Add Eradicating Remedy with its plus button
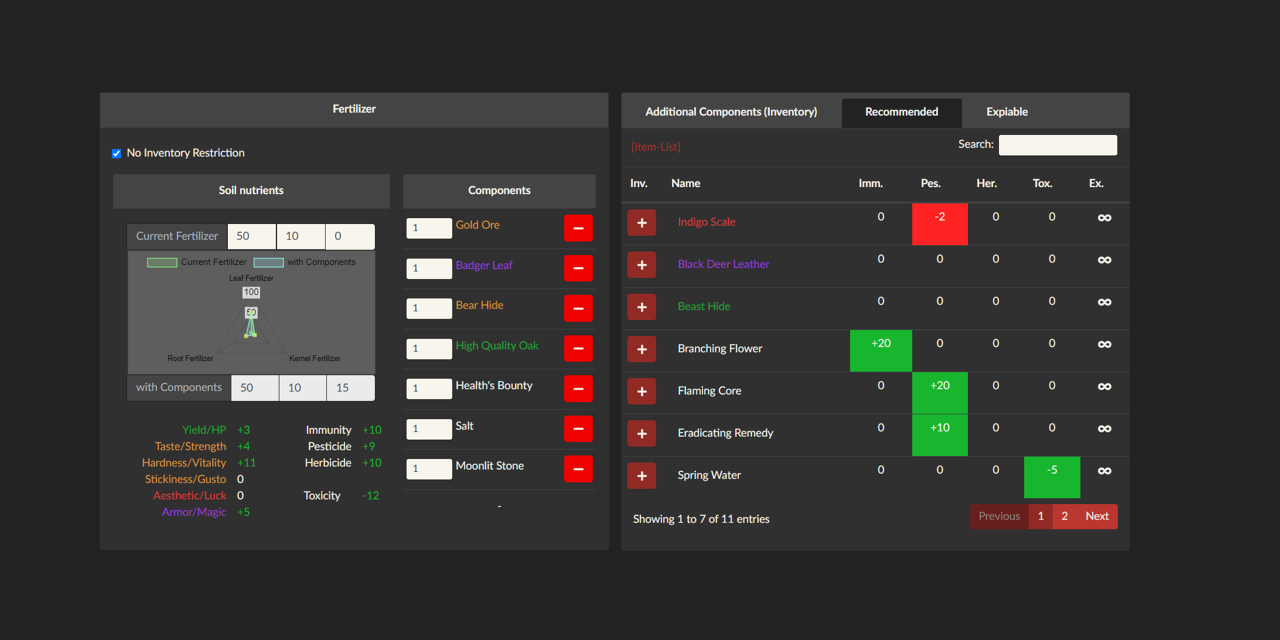The width and height of the screenshot is (1280, 640). click(x=642, y=433)
